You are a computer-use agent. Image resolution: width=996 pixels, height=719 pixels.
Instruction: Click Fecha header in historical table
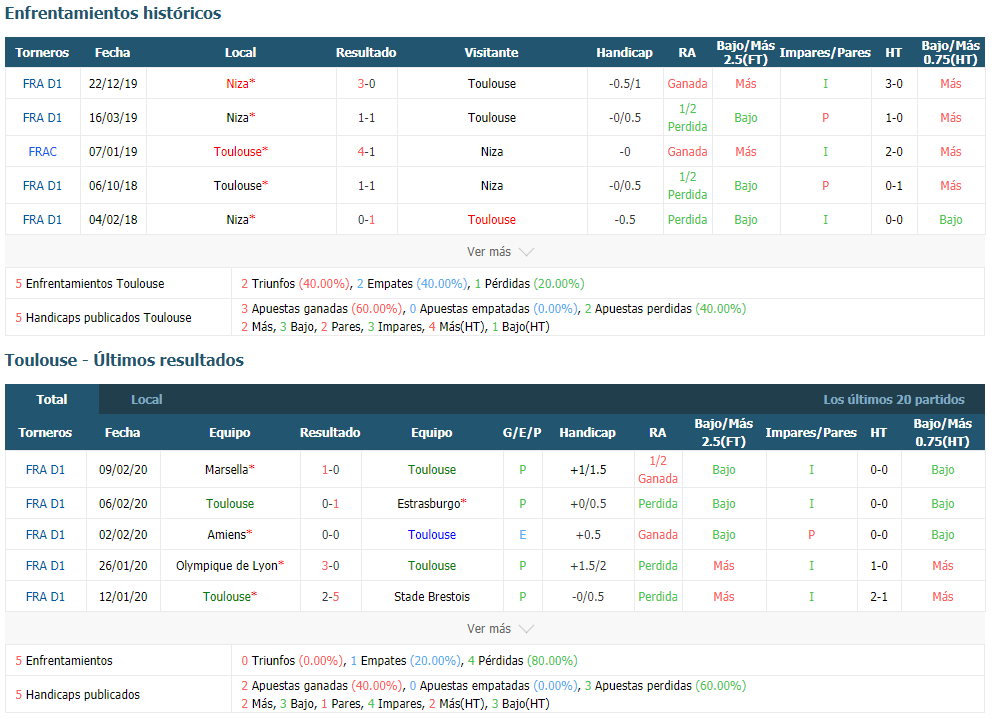tap(112, 52)
